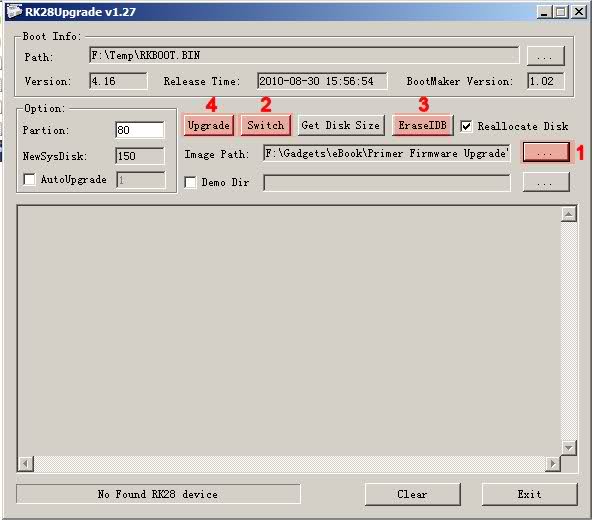This screenshot has width=592, height=520.
Task: Enable the AutoUpgrade checkbox
Action: 29,179
